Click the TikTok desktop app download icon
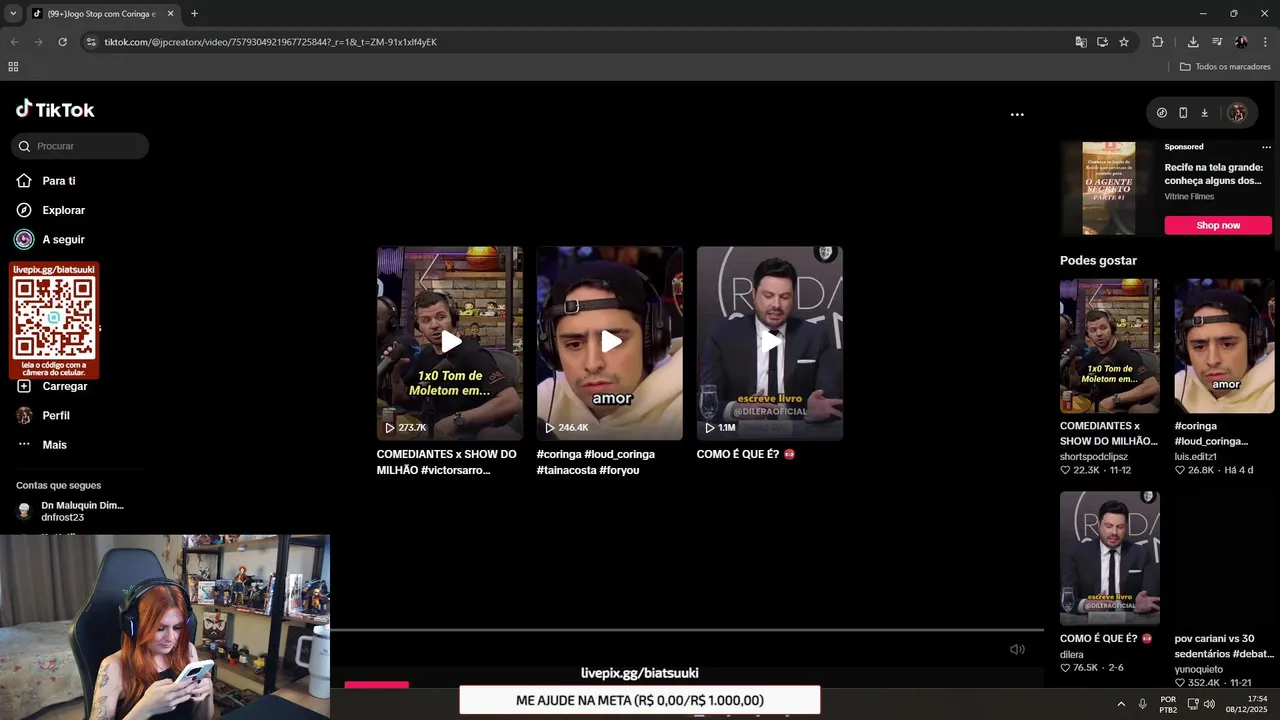1280x720 pixels. click(x=1204, y=113)
